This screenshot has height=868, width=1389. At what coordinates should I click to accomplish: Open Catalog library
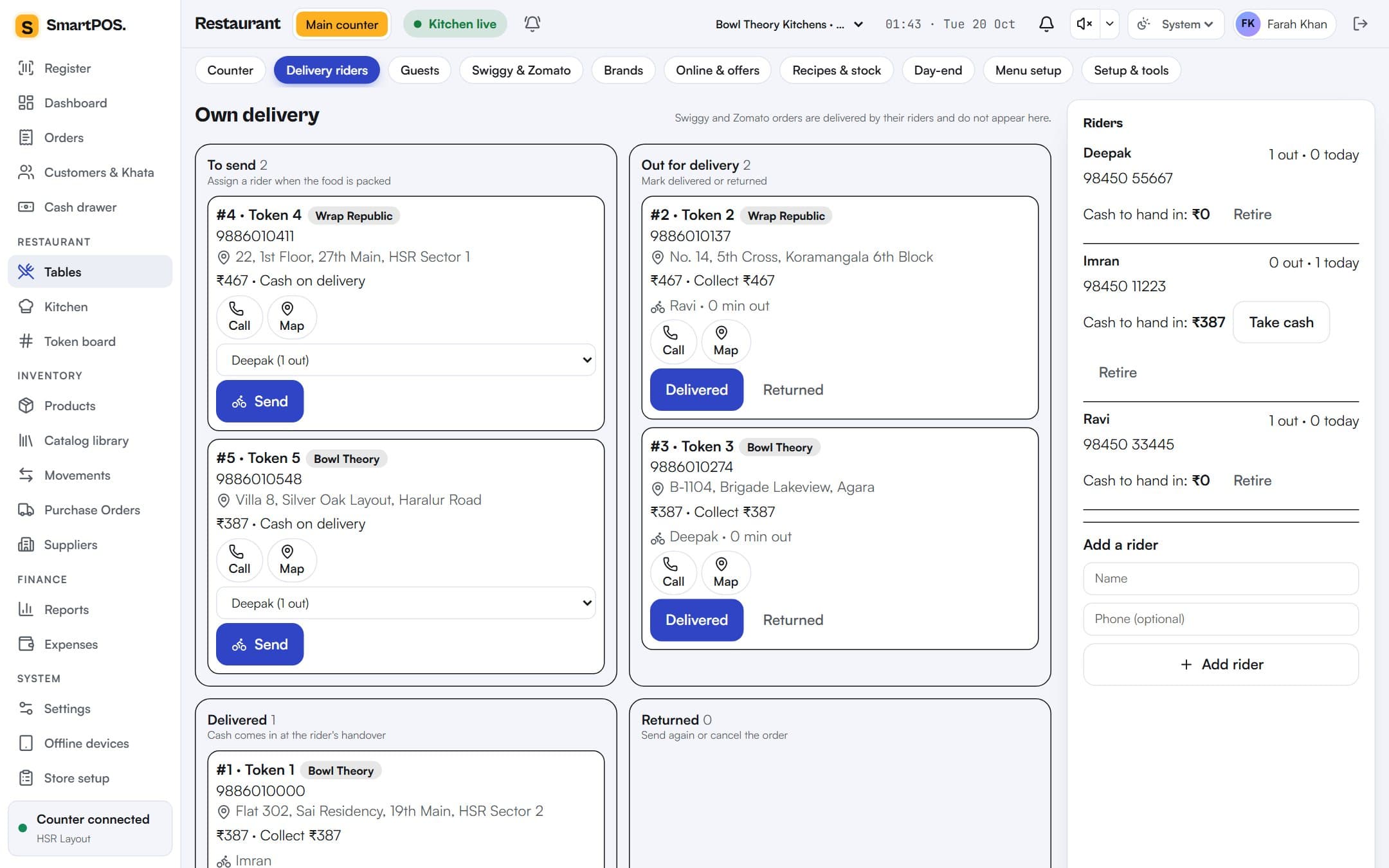click(90, 440)
